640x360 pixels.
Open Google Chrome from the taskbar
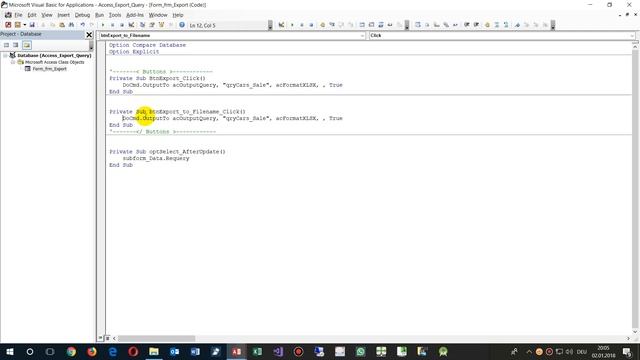click(71, 351)
